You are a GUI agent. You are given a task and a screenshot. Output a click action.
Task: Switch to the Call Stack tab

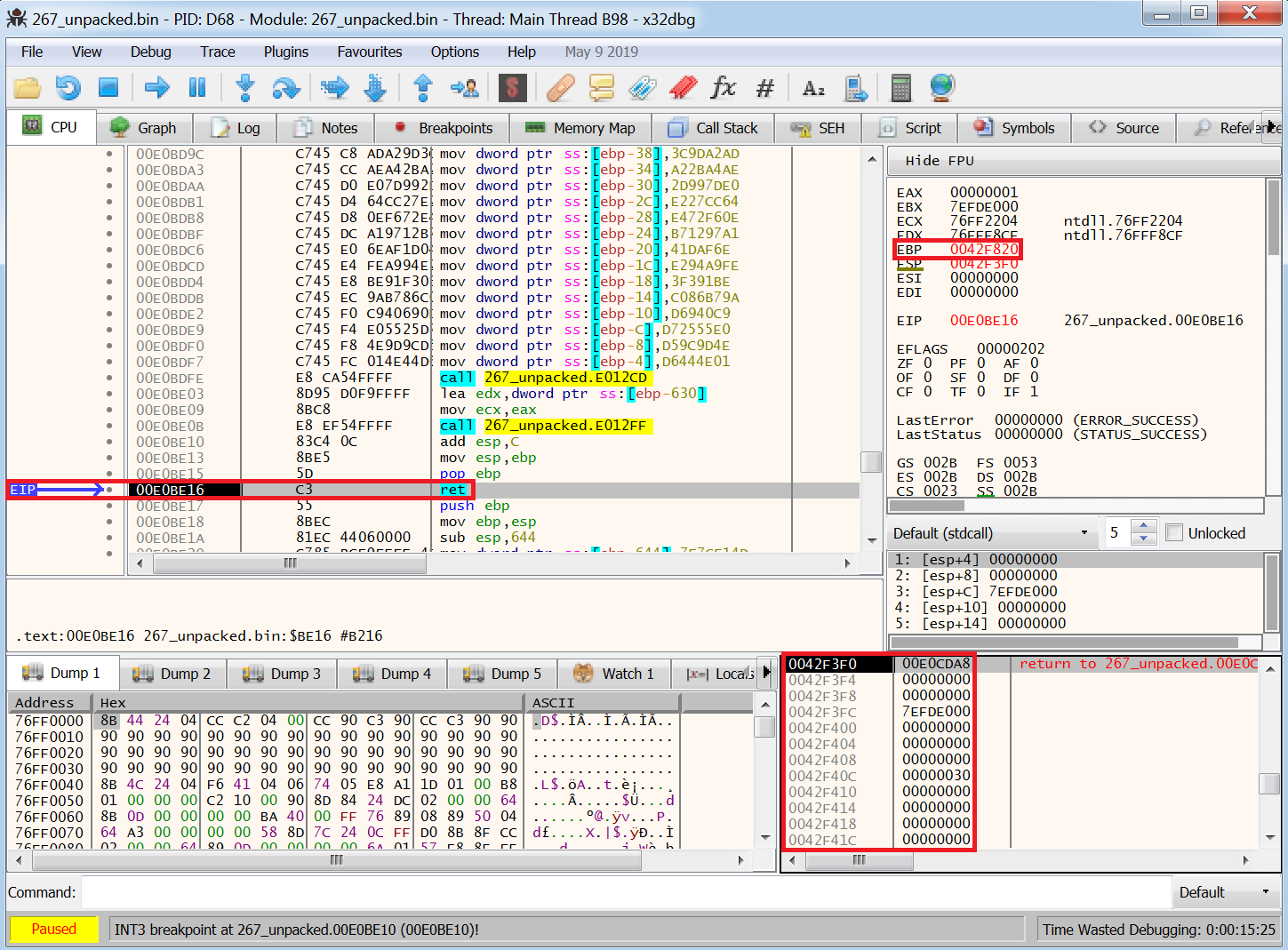(x=713, y=128)
